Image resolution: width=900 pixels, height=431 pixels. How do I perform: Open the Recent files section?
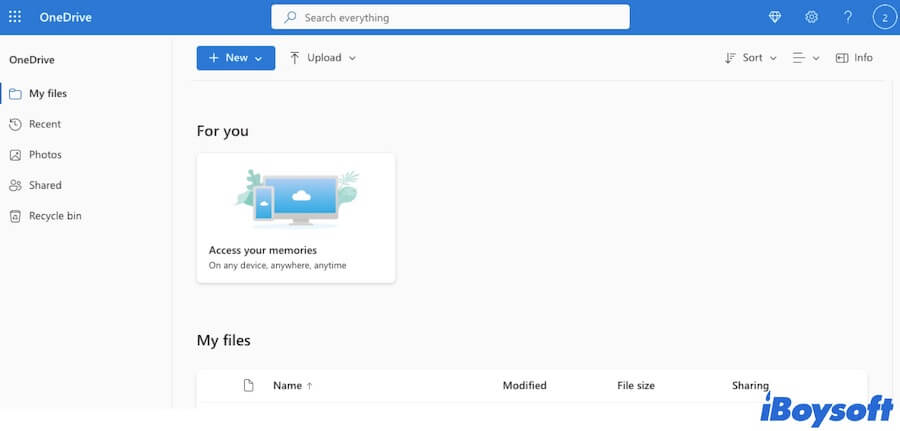tap(44, 124)
